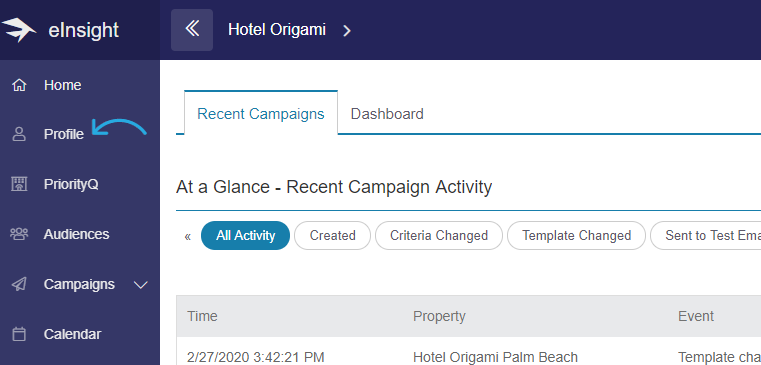Click the Audiences group icon
The height and width of the screenshot is (365, 761).
pos(19,234)
